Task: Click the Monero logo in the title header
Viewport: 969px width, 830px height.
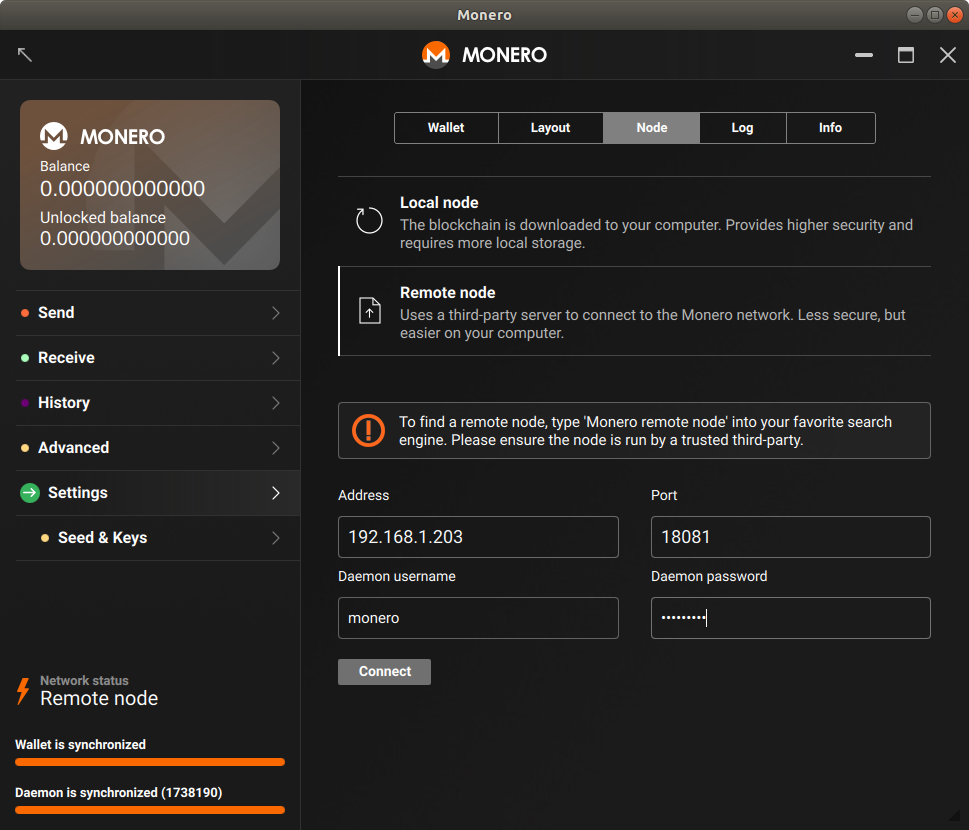Action: click(x=436, y=54)
